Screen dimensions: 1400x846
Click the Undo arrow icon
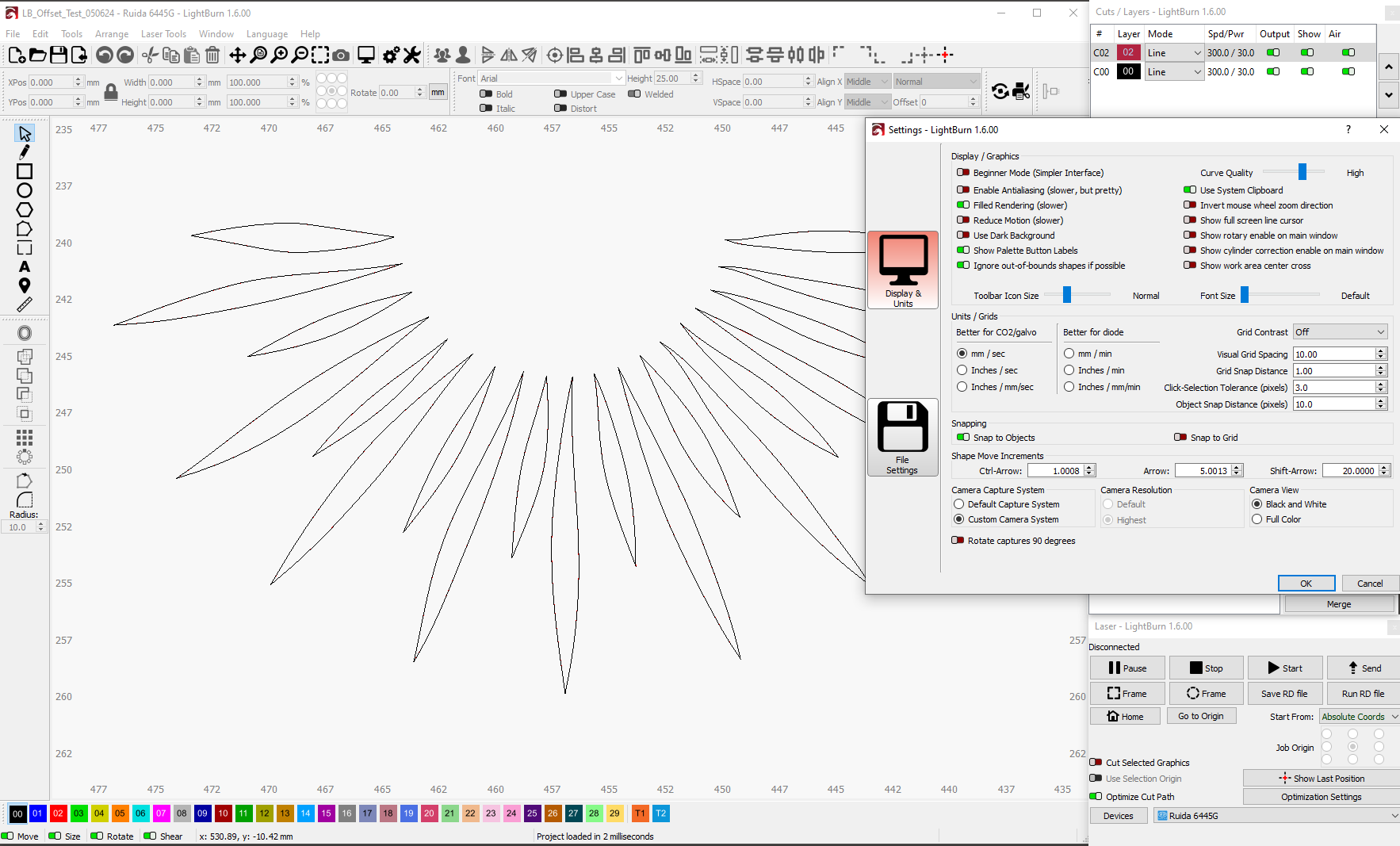tap(104, 55)
